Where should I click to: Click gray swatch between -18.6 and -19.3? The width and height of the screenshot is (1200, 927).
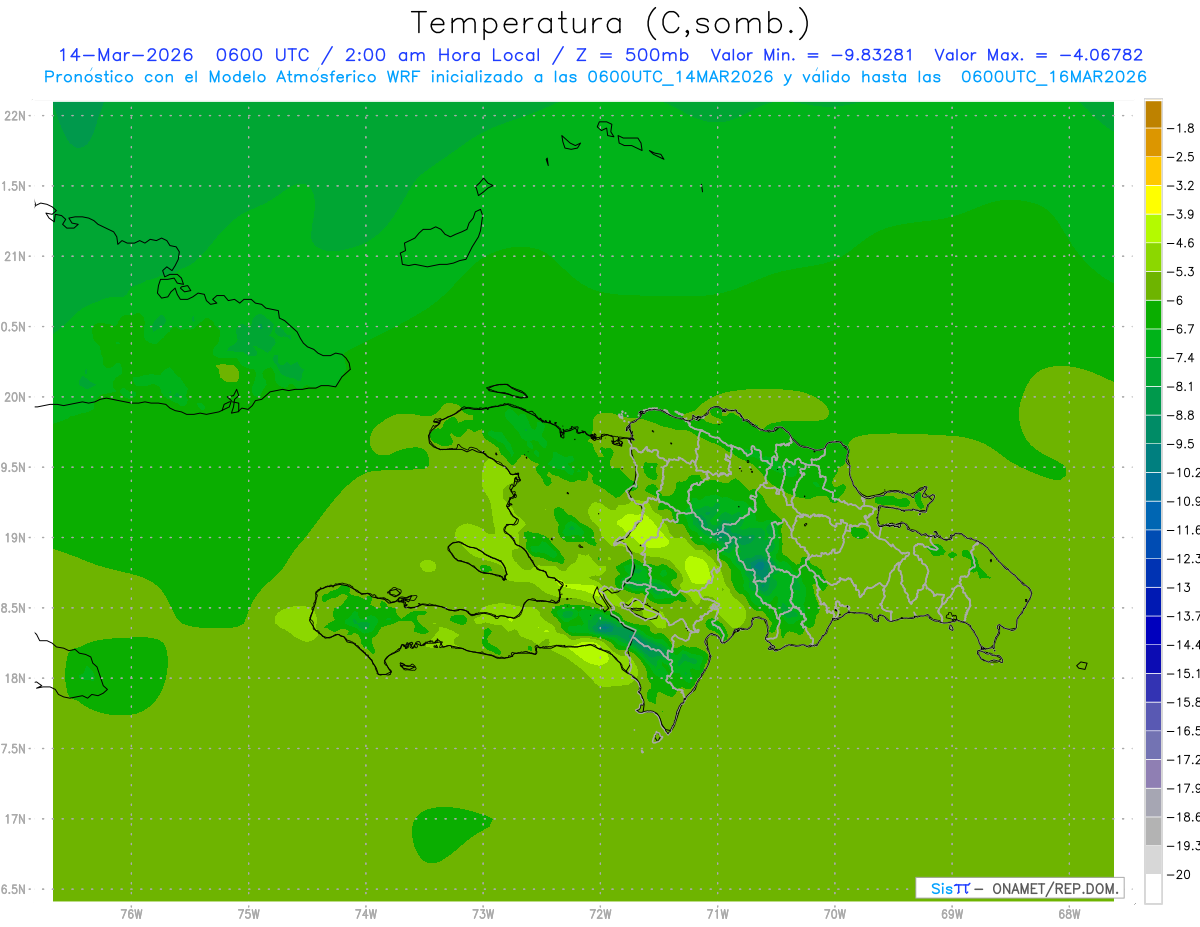pos(1153,831)
